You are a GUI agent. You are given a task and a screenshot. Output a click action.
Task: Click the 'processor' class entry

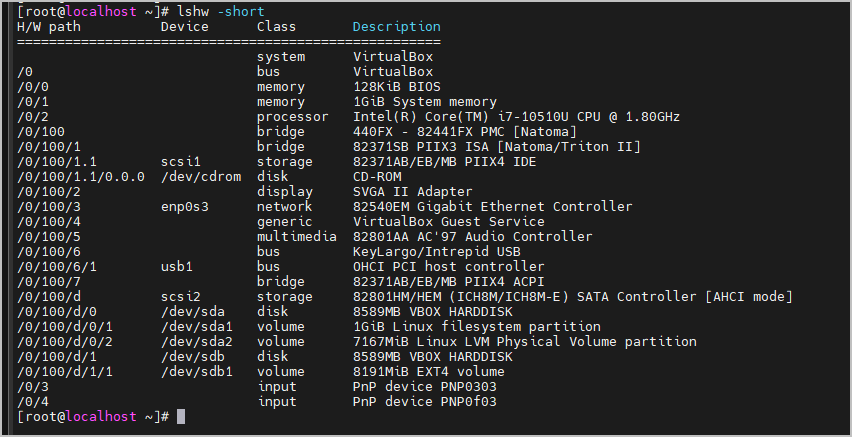(x=293, y=117)
